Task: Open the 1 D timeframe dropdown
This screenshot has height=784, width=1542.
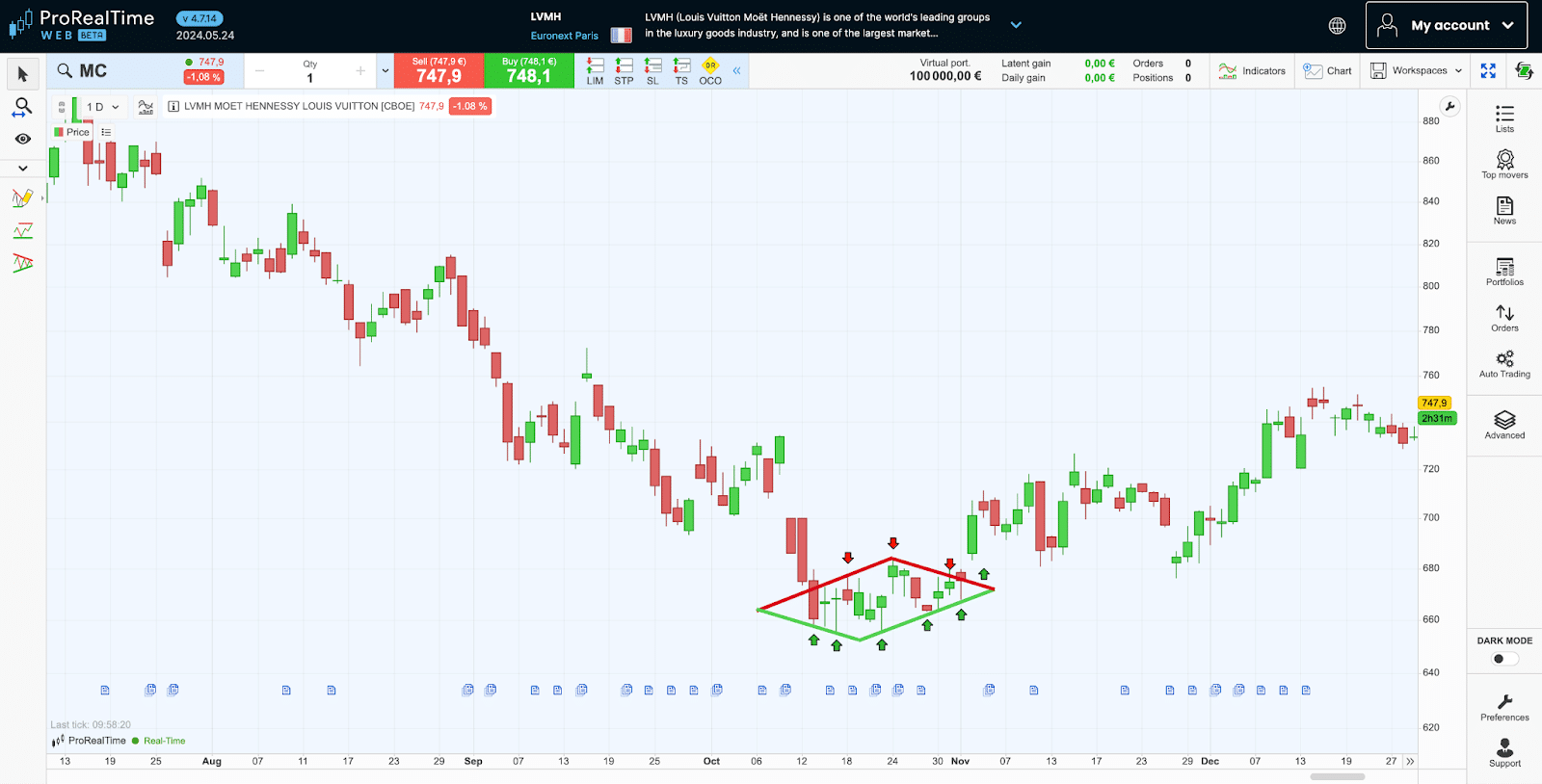Action: coord(102,107)
